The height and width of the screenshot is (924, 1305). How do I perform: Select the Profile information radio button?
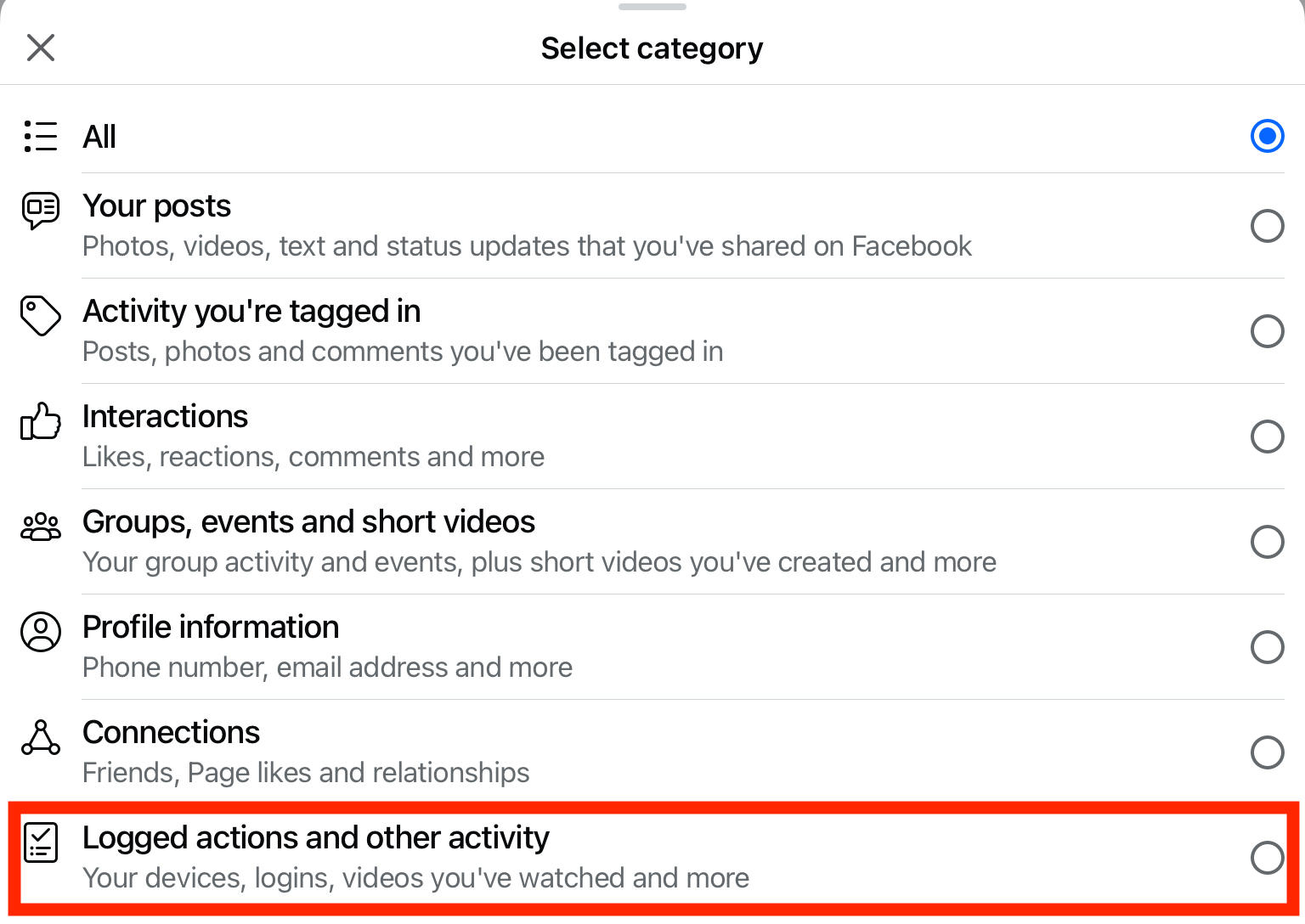pos(1267,647)
